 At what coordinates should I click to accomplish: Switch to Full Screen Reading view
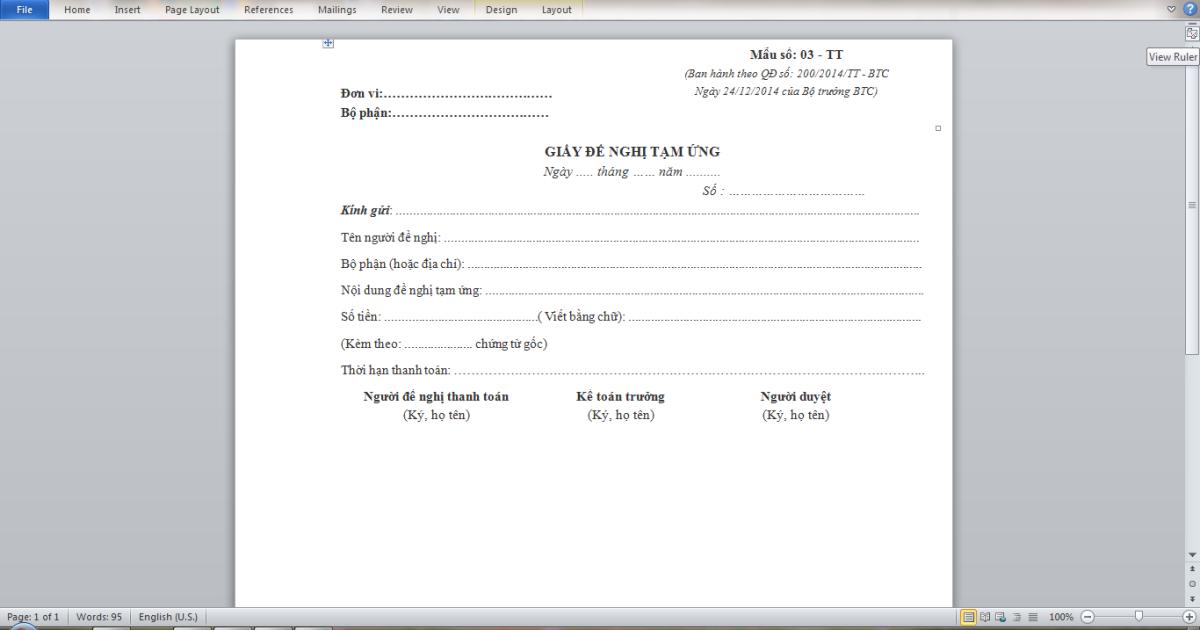coord(984,617)
